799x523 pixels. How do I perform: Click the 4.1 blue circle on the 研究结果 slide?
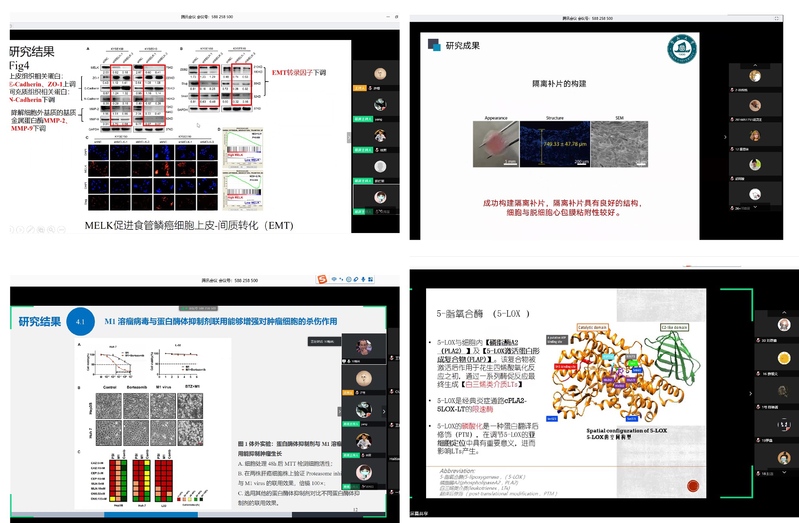(81, 322)
